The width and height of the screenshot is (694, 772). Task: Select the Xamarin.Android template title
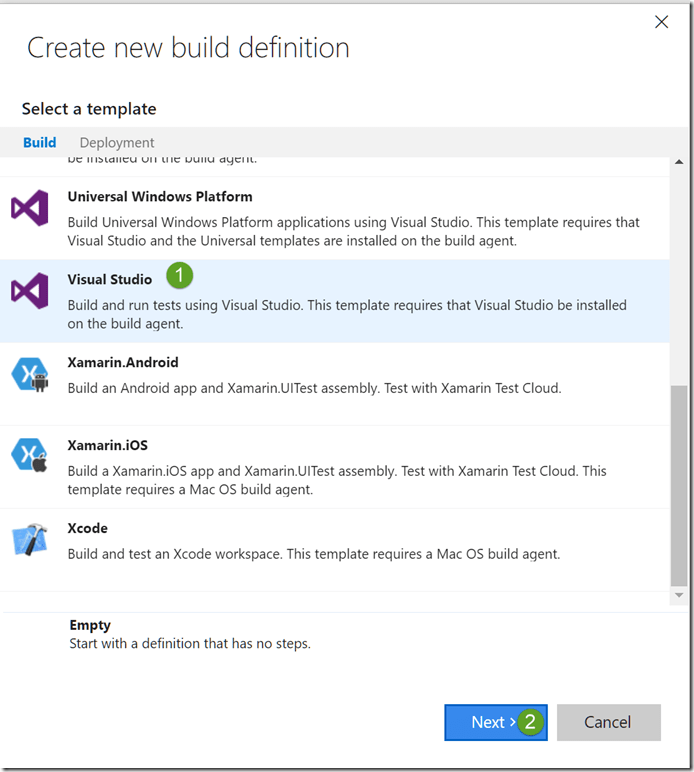click(x=123, y=362)
